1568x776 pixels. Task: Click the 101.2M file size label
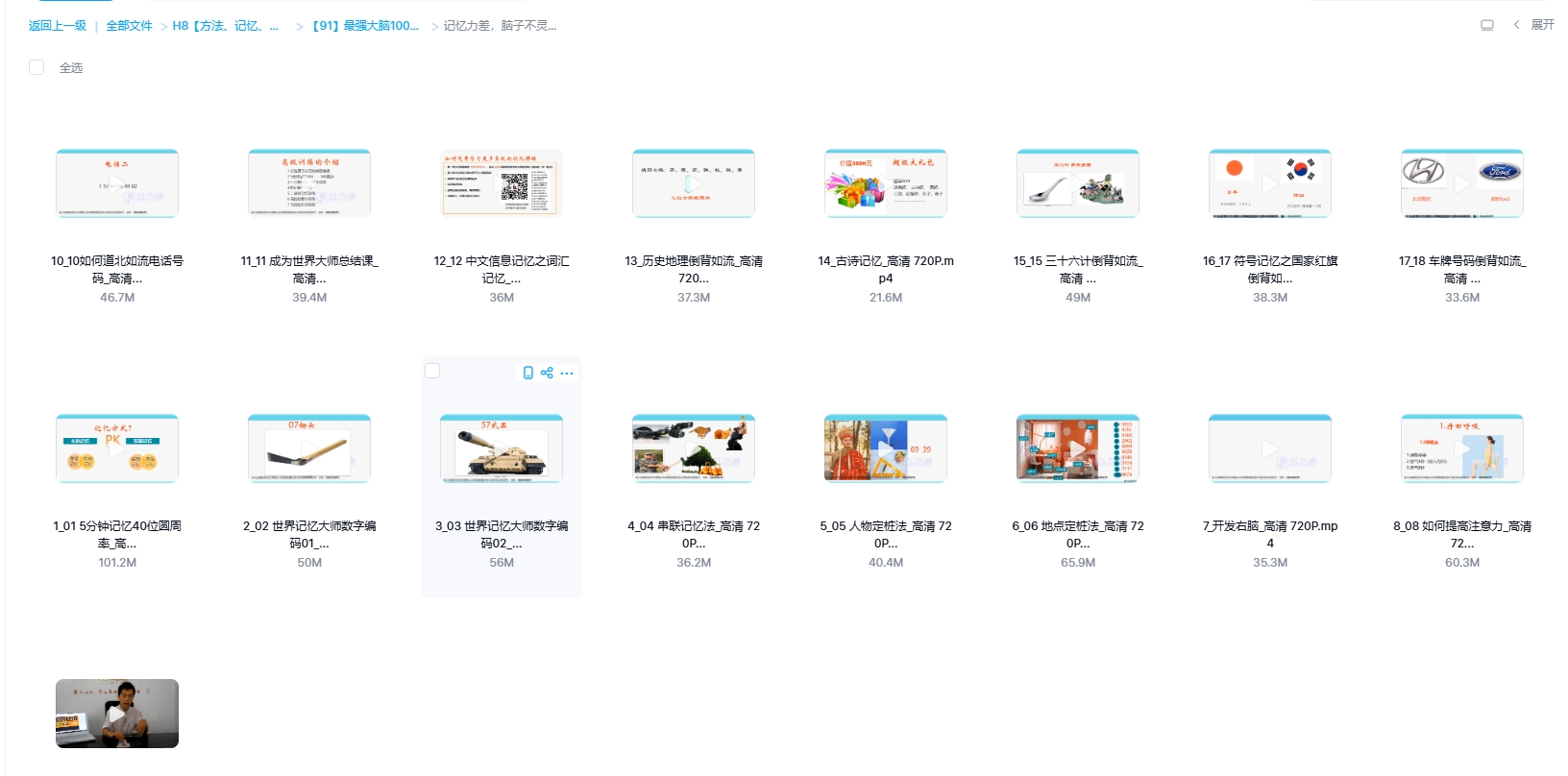click(117, 563)
